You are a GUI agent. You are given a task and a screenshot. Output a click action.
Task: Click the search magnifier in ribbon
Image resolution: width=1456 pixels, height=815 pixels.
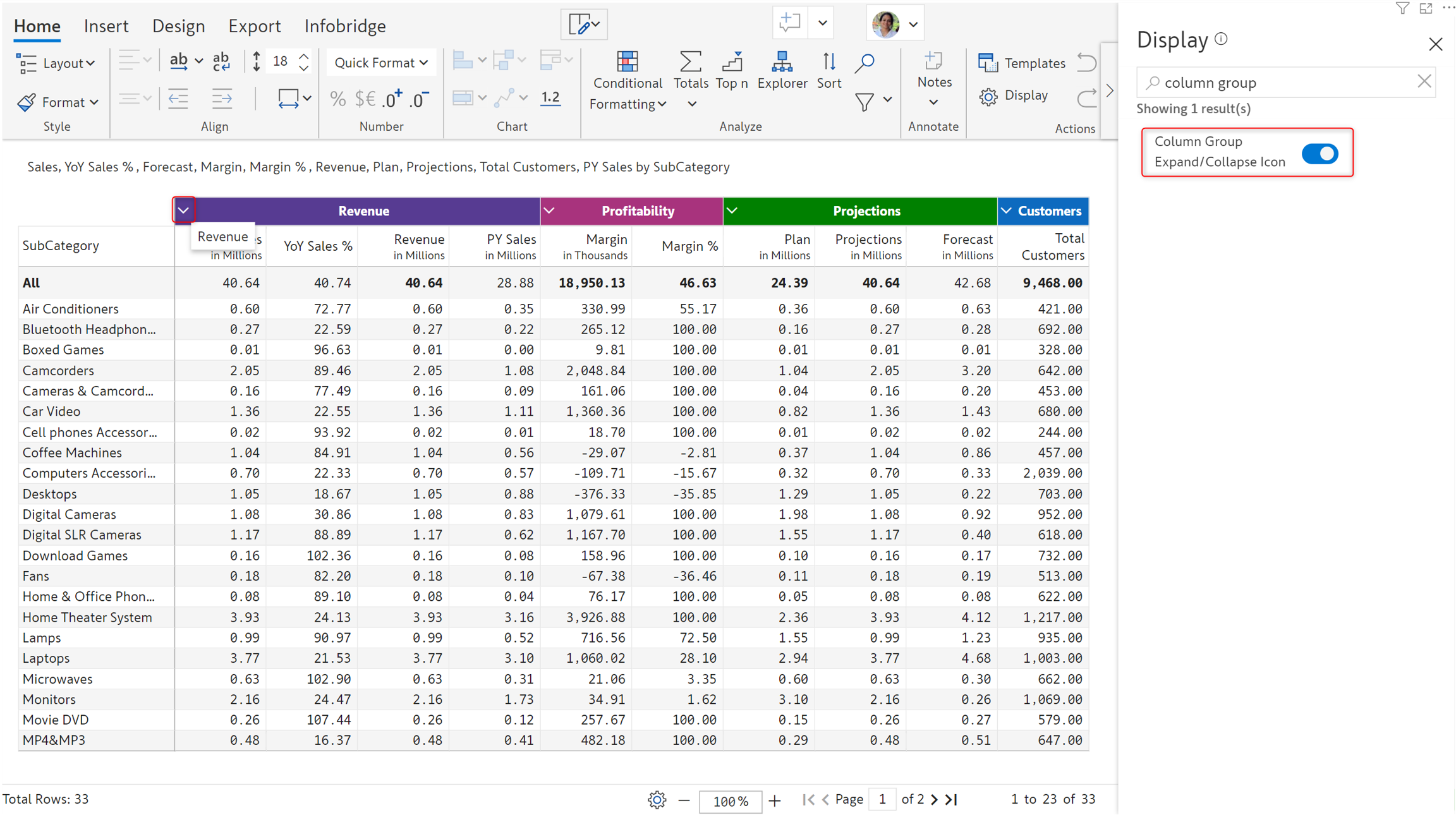coord(864,63)
